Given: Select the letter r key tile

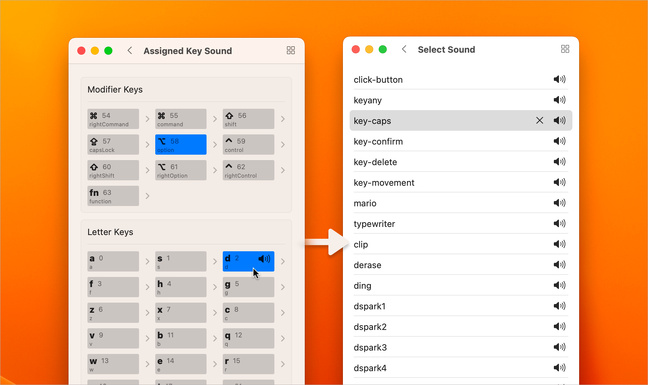Looking at the screenshot, I should click(x=248, y=364).
